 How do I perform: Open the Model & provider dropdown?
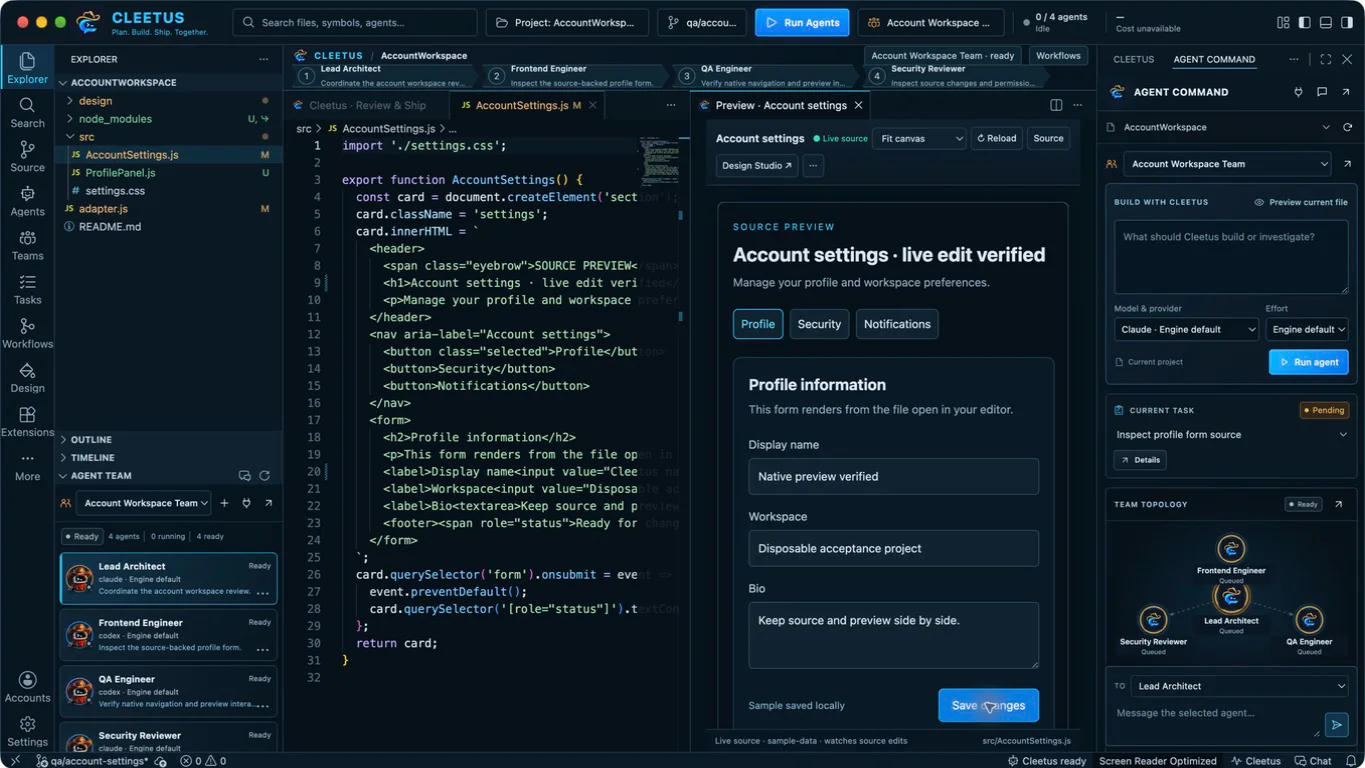tap(1186, 329)
